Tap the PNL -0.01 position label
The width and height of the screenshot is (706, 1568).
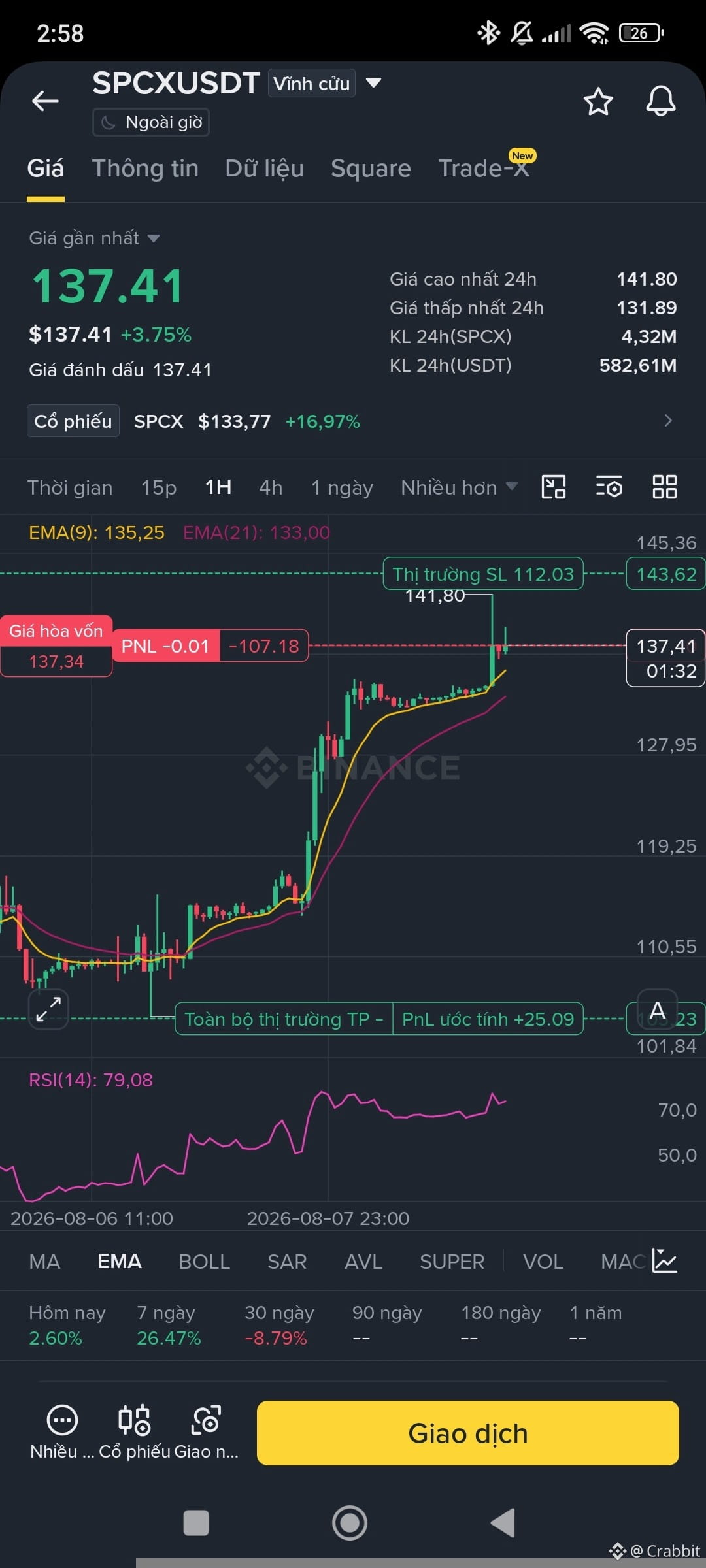[x=165, y=646]
